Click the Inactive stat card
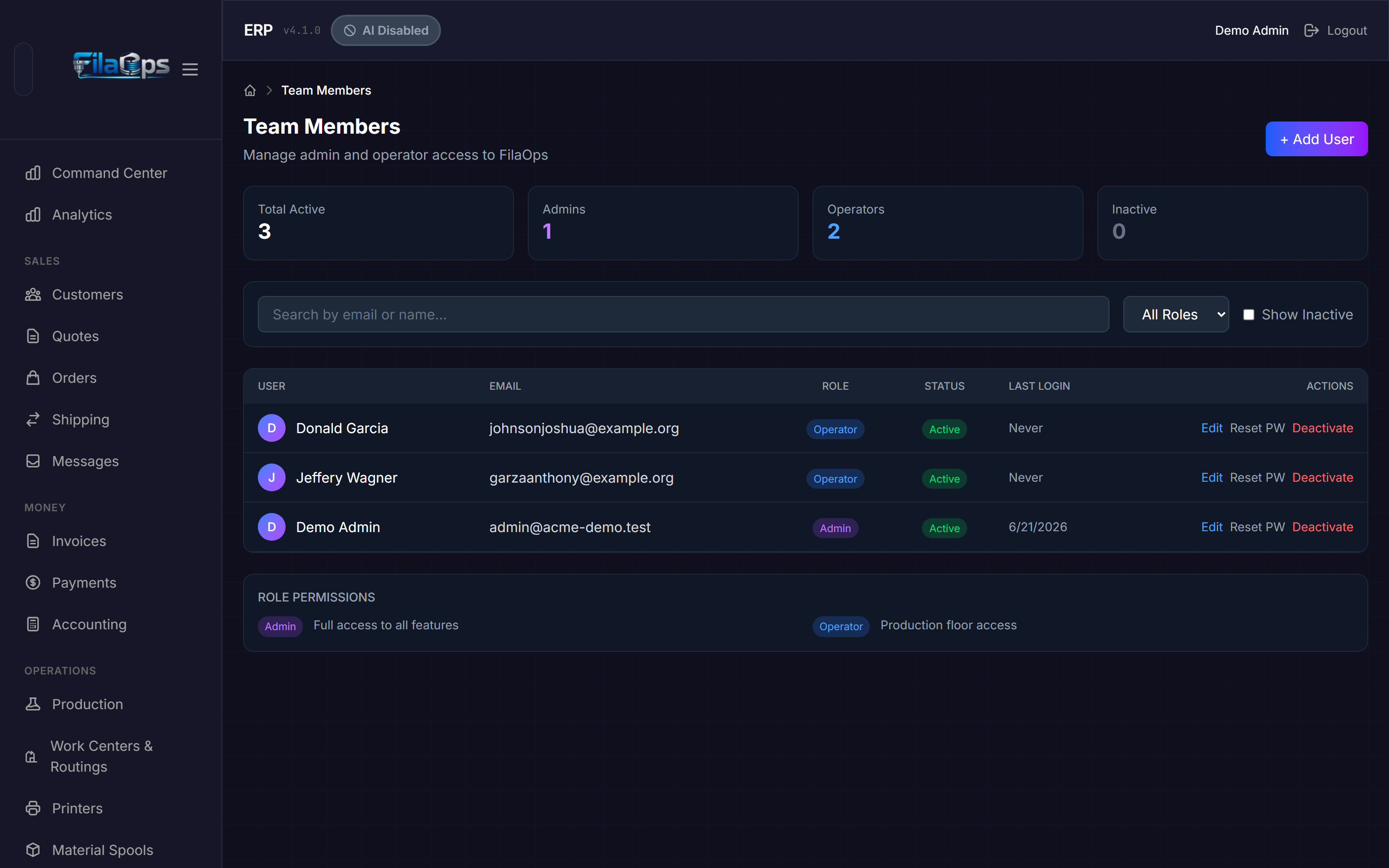The image size is (1389, 868). tap(1232, 223)
